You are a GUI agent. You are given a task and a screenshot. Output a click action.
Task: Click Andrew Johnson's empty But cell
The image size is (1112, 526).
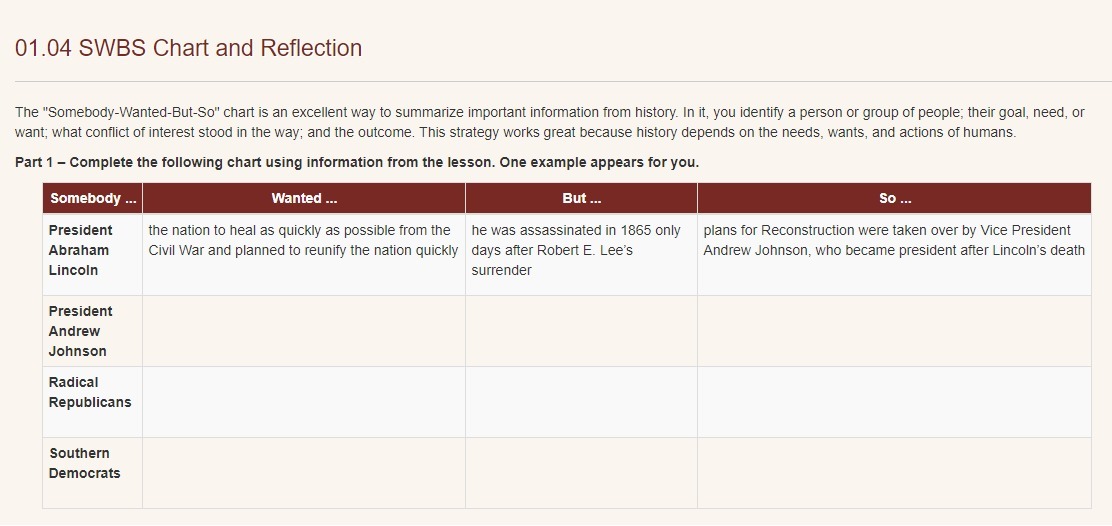coord(582,331)
